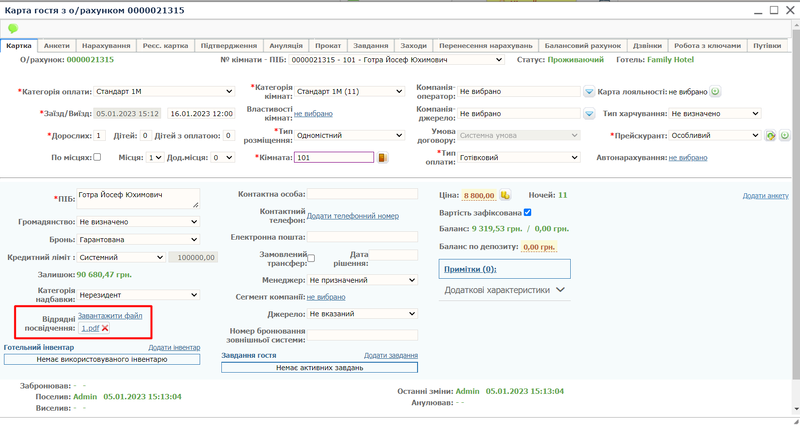Open the Категорія оплати dropdown
The height and width of the screenshot is (427, 800).
click(150, 92)
